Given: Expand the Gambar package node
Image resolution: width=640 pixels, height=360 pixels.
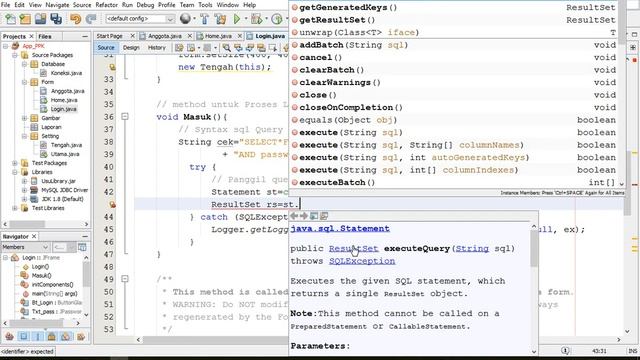Looking at the screenshot, I should pos(24,118).
